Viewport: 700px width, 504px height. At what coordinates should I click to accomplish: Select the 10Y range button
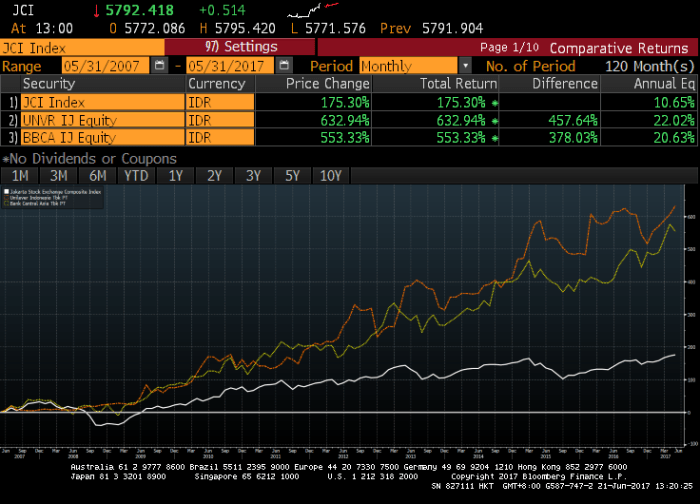(331, 176)
